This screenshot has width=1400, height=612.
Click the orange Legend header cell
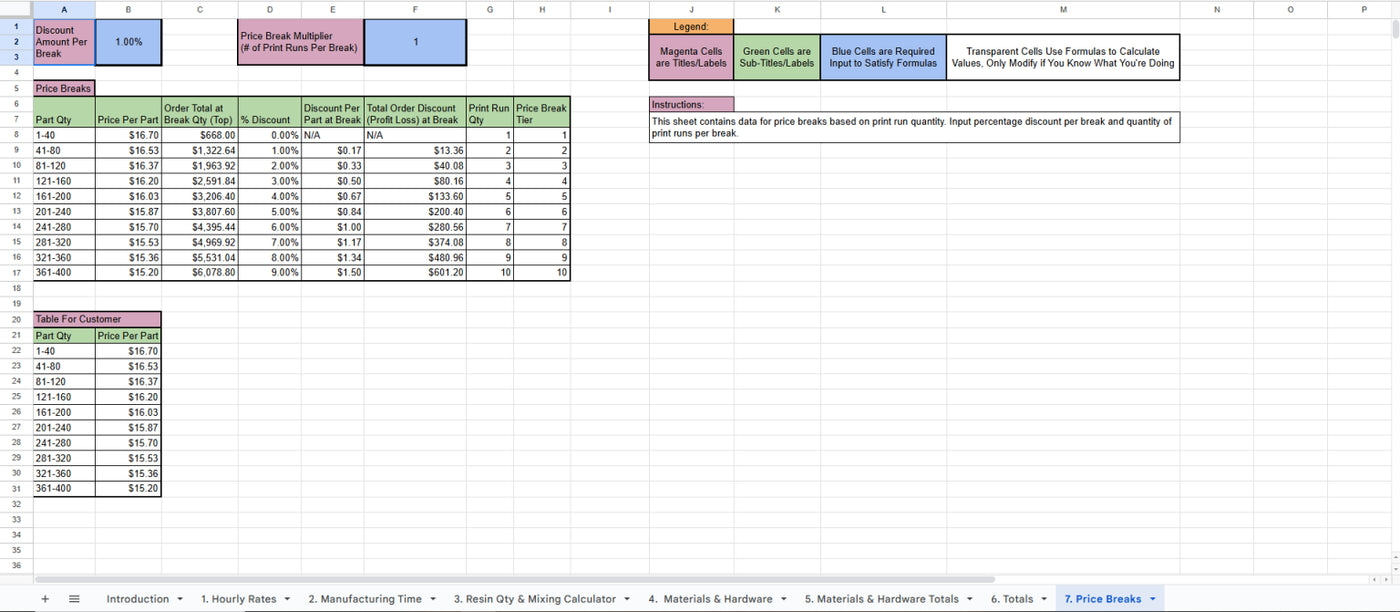691,27
